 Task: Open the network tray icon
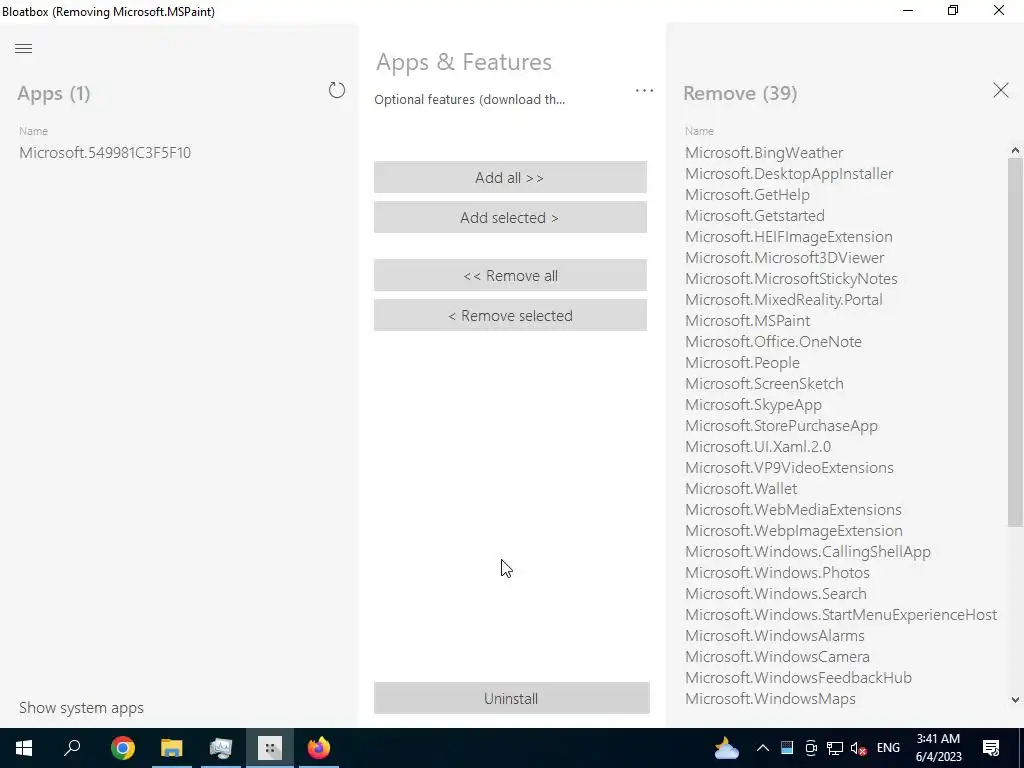[835, 748]
